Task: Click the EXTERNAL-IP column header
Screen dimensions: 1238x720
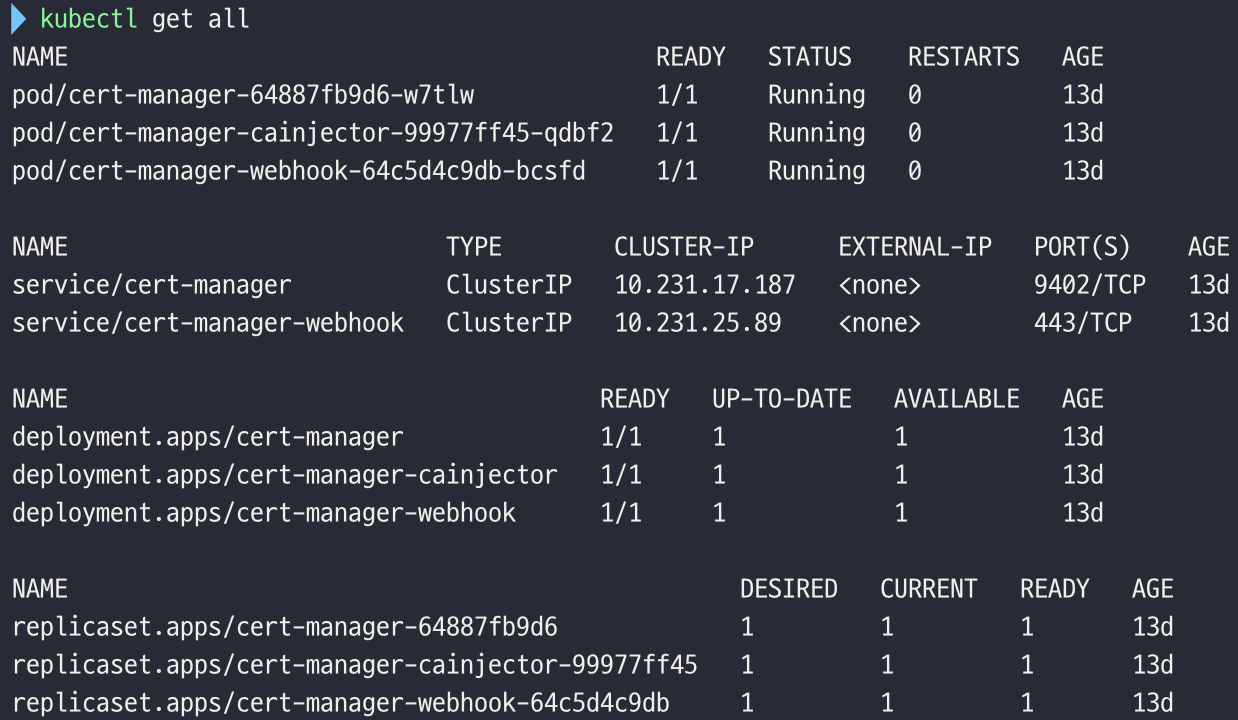Action: [x=915, y=247]
